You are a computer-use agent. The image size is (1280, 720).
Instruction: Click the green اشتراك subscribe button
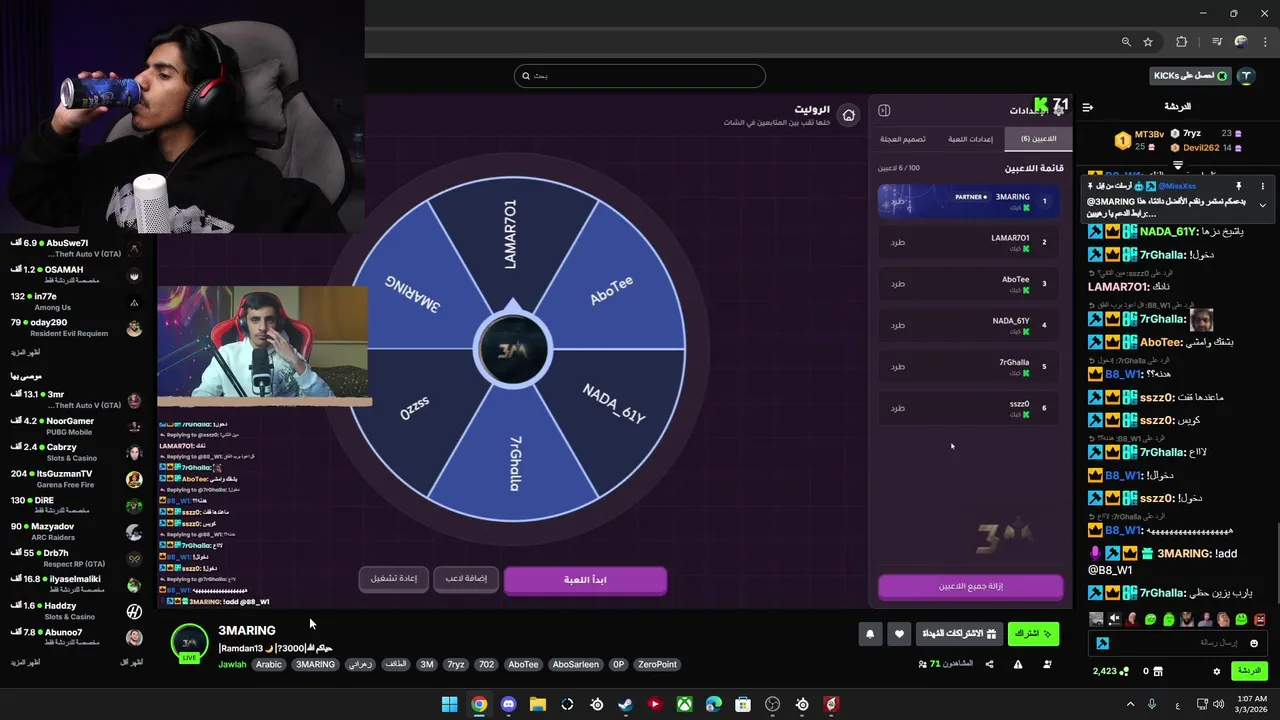pos(1033,634)
